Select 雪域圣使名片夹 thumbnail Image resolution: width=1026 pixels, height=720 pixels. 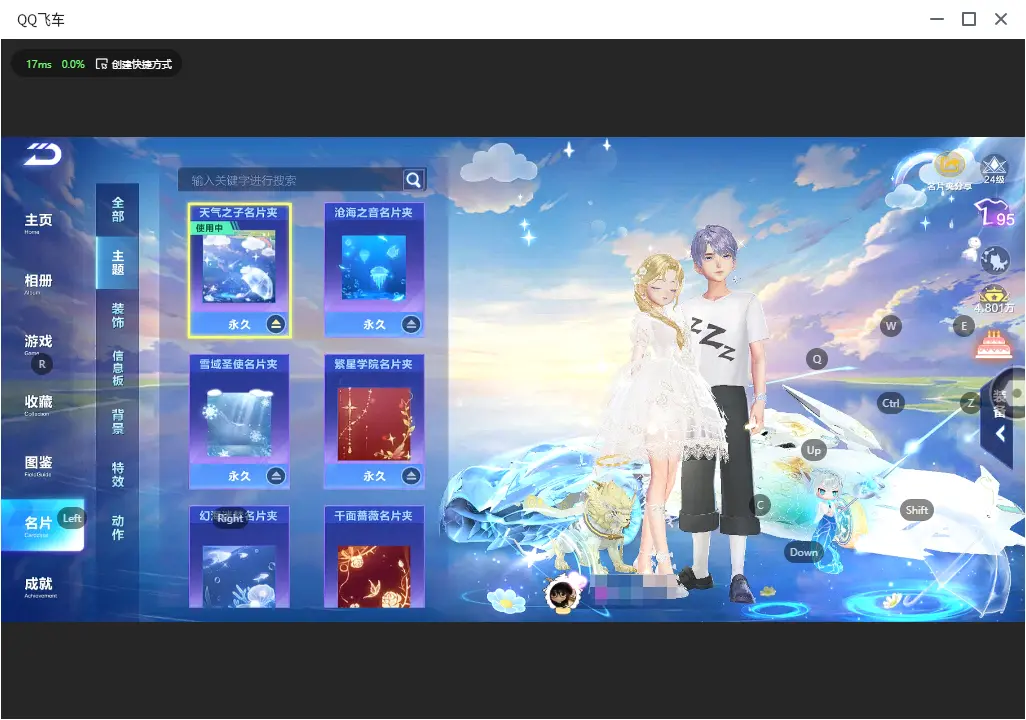point(239,422)
